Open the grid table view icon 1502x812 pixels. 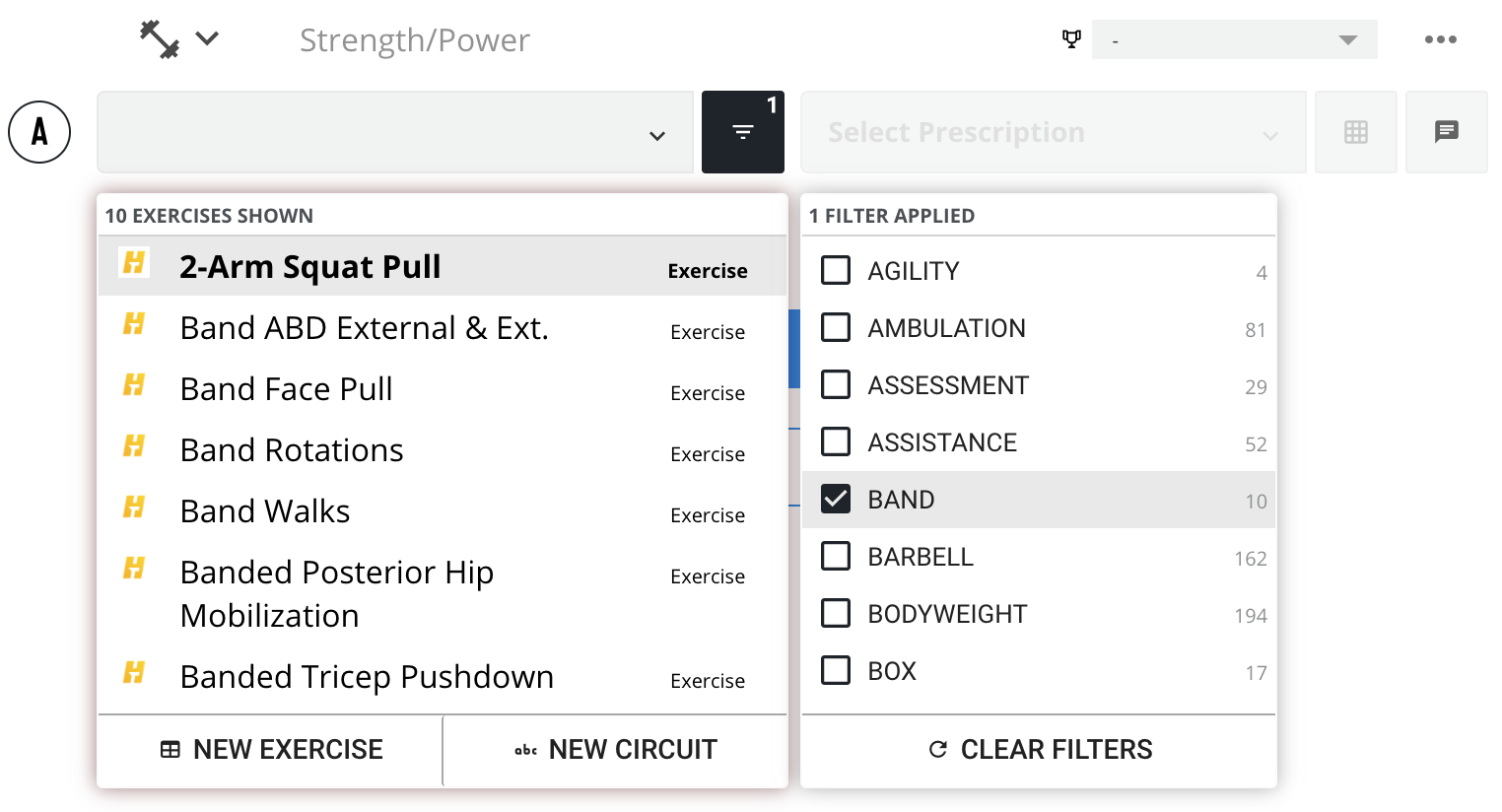1356,132
